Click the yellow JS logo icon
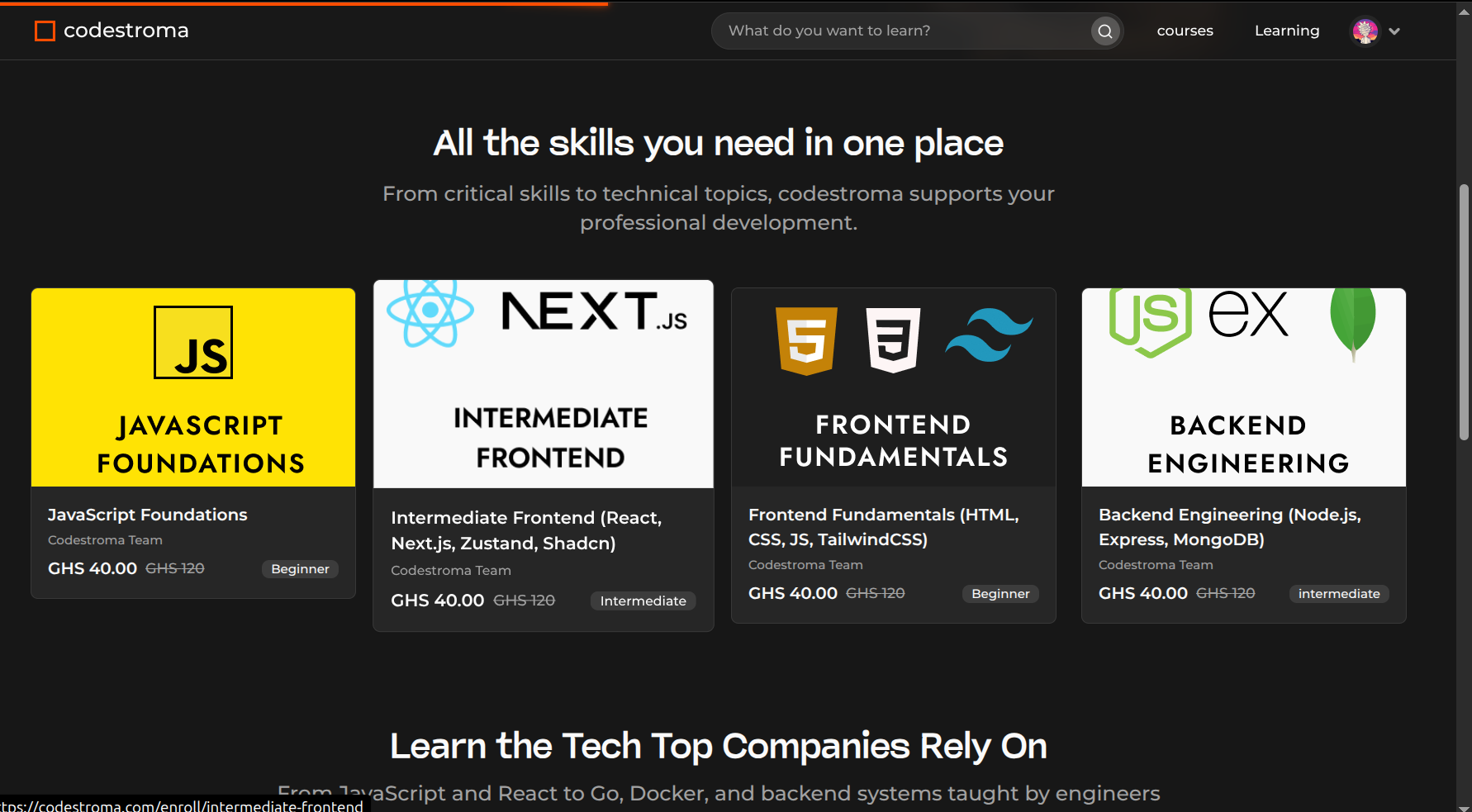 [x=193, y=343]
